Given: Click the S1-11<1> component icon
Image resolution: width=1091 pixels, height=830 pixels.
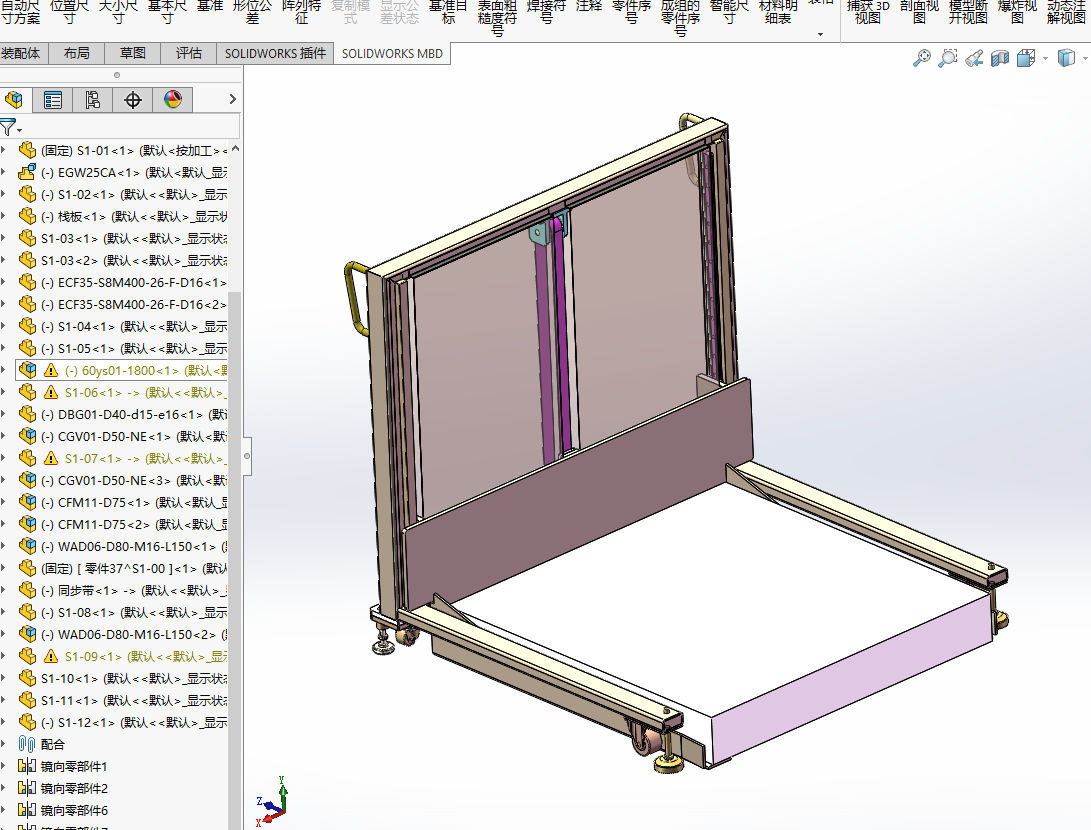Looking at the screenshot, I should coord(27,700).
